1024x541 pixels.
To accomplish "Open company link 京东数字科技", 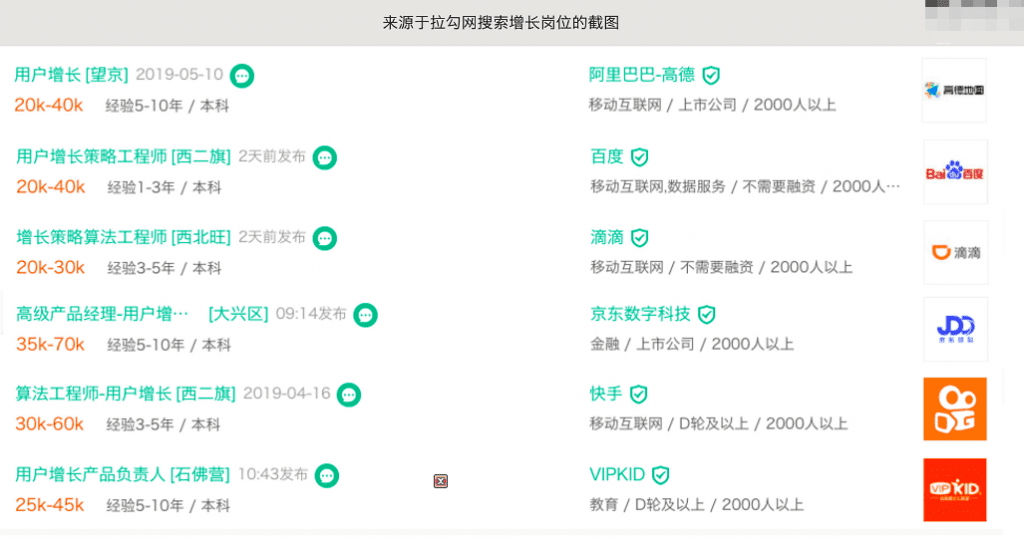I will pos(640,314).
